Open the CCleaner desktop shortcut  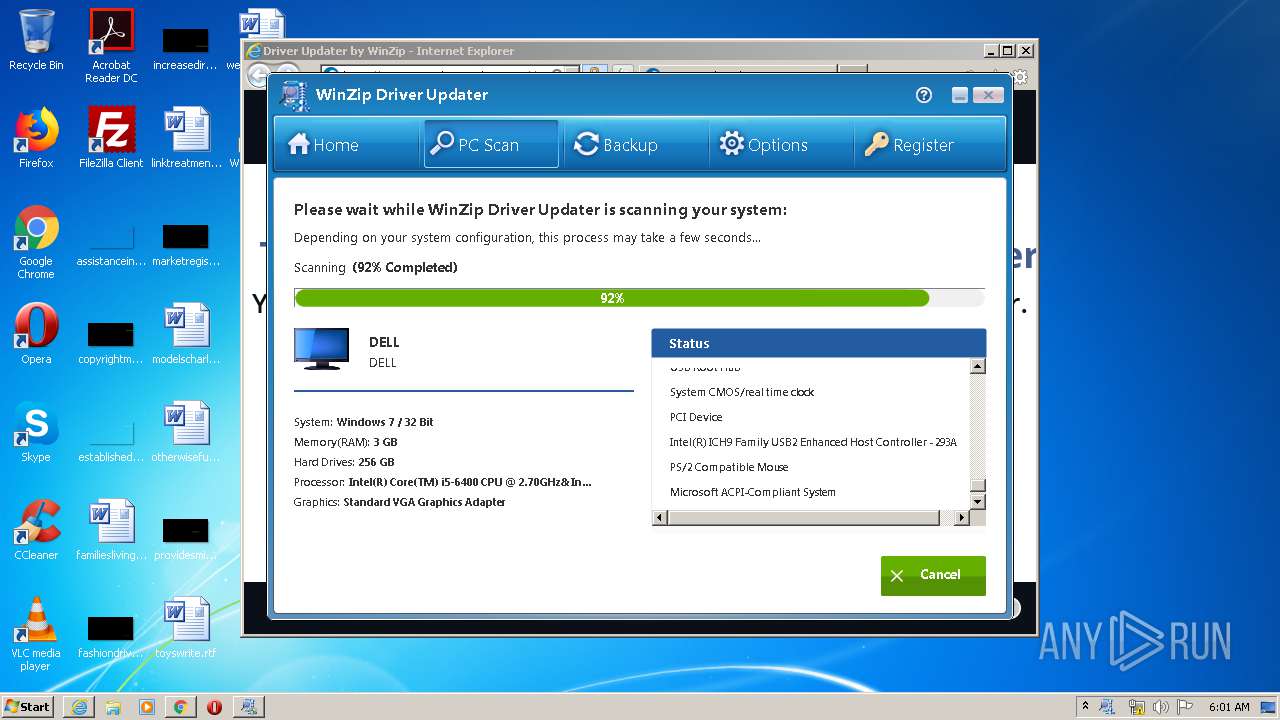pos(36,530)
